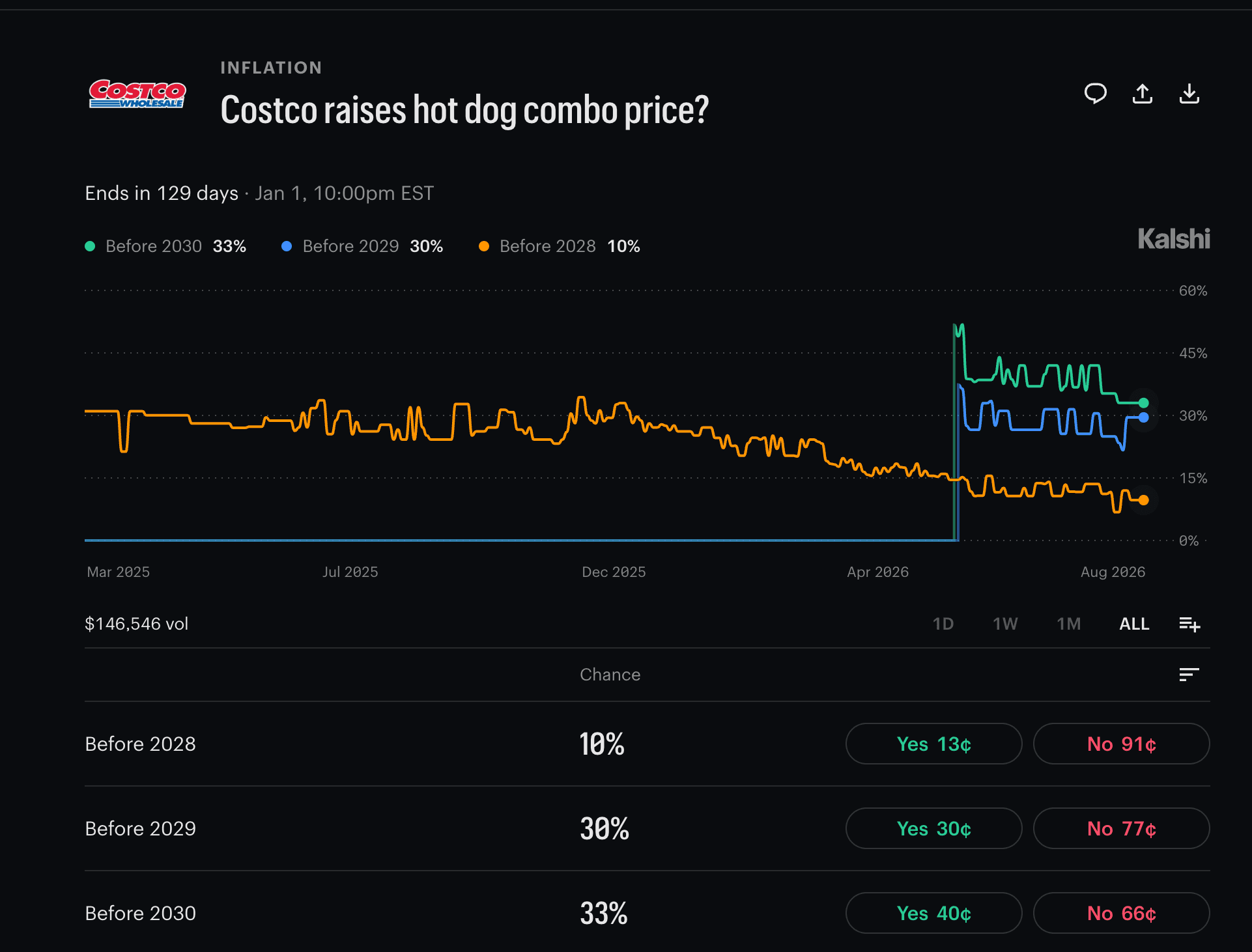This screenshot has width=1252, height=952.
Task: Toggle the blue Before 2029 legend dot
Action: (x=287, y=246)
